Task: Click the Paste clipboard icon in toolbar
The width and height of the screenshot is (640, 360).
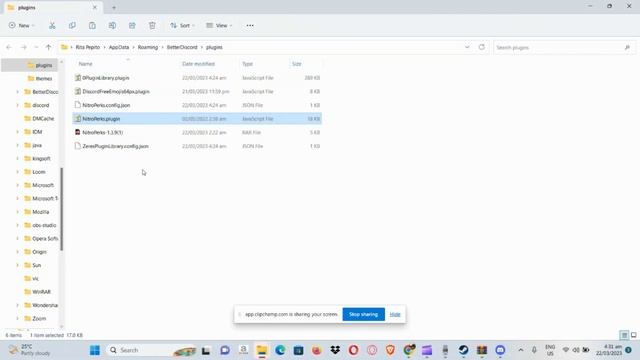Action: click(x=92, y=25)
